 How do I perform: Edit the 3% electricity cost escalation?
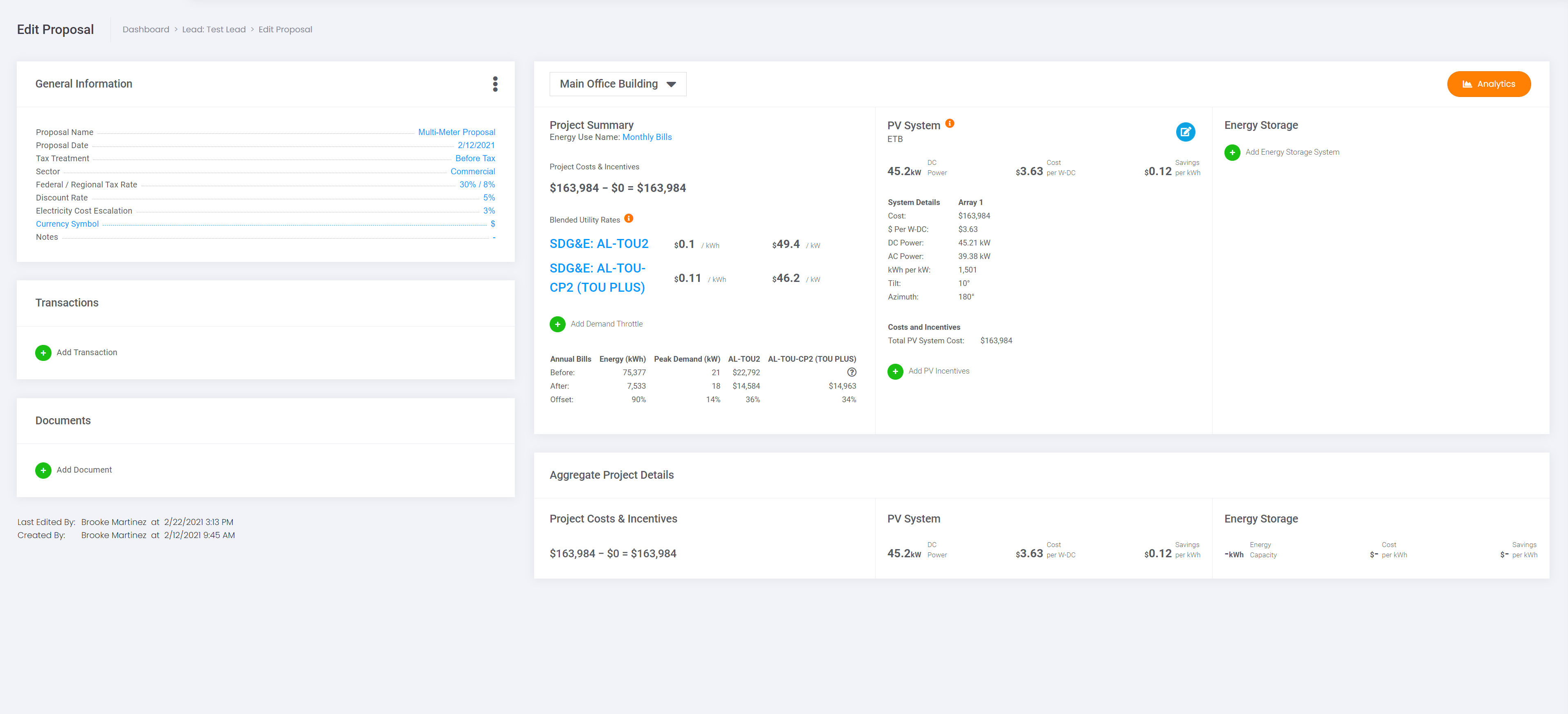coord(489,211)
